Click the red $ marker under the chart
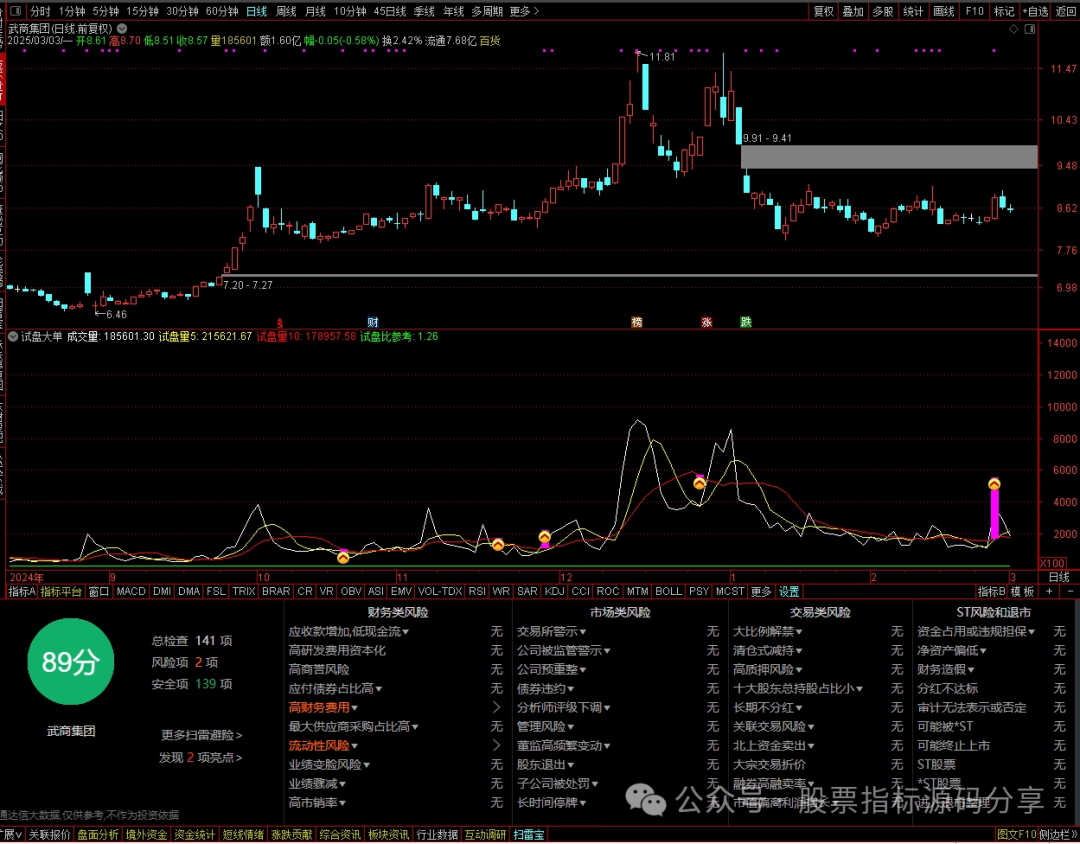Screen dimensions: 1080x844 [280, 322]
